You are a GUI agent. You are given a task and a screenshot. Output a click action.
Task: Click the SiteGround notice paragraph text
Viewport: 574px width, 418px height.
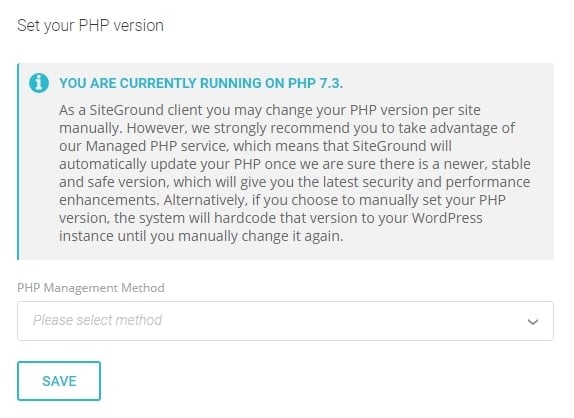click(295, 173)
